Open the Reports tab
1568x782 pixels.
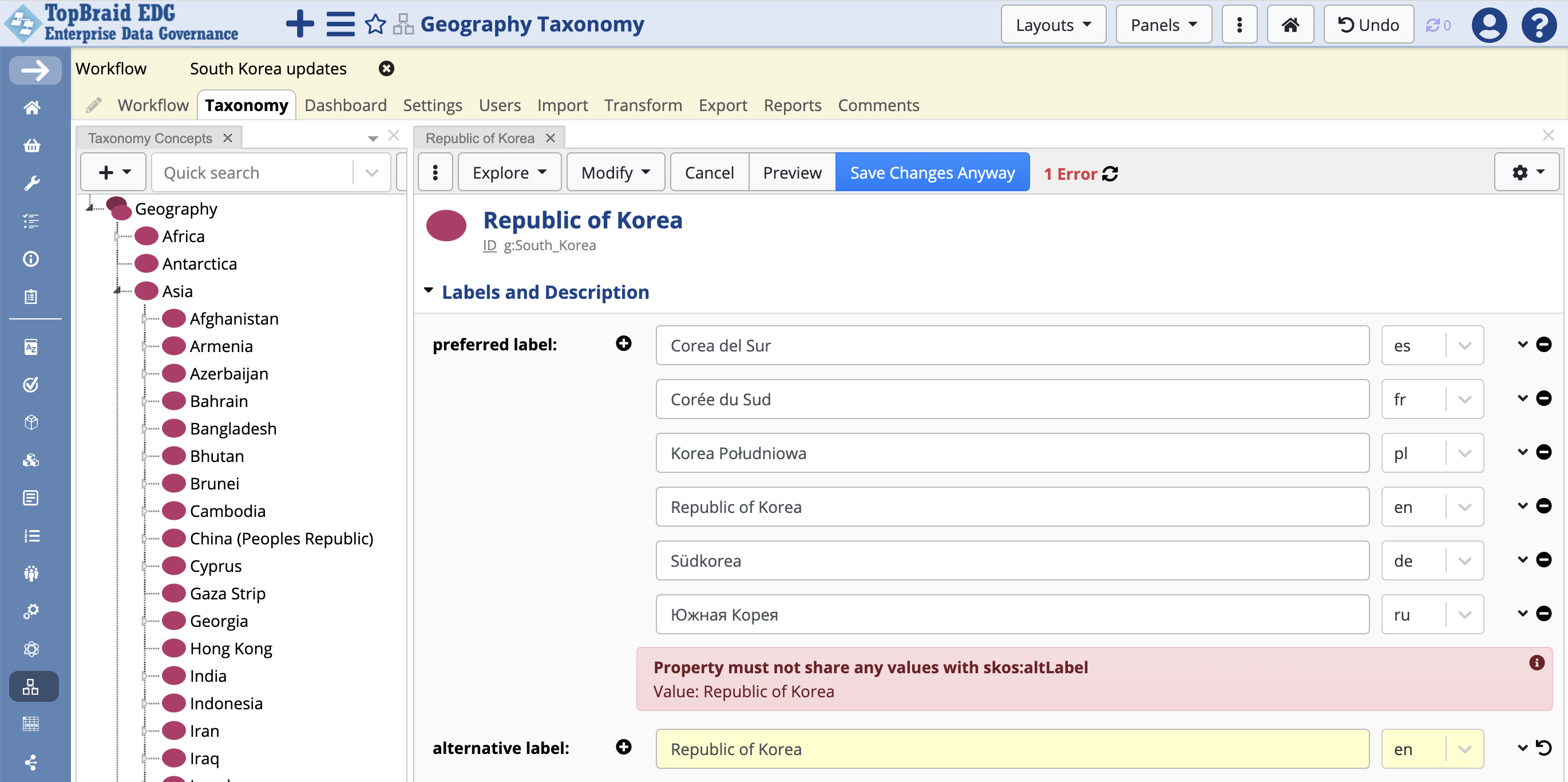792,105
